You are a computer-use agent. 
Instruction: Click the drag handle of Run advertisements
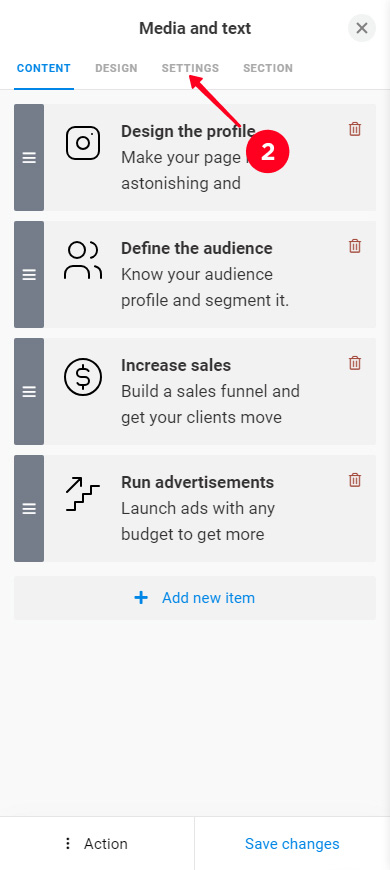(29, 509)
